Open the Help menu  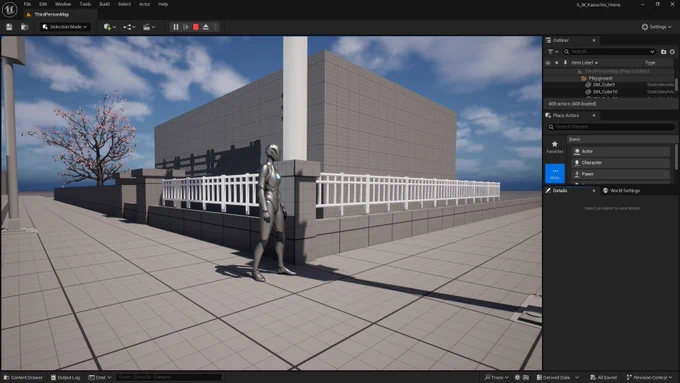(x=163, y=4)
